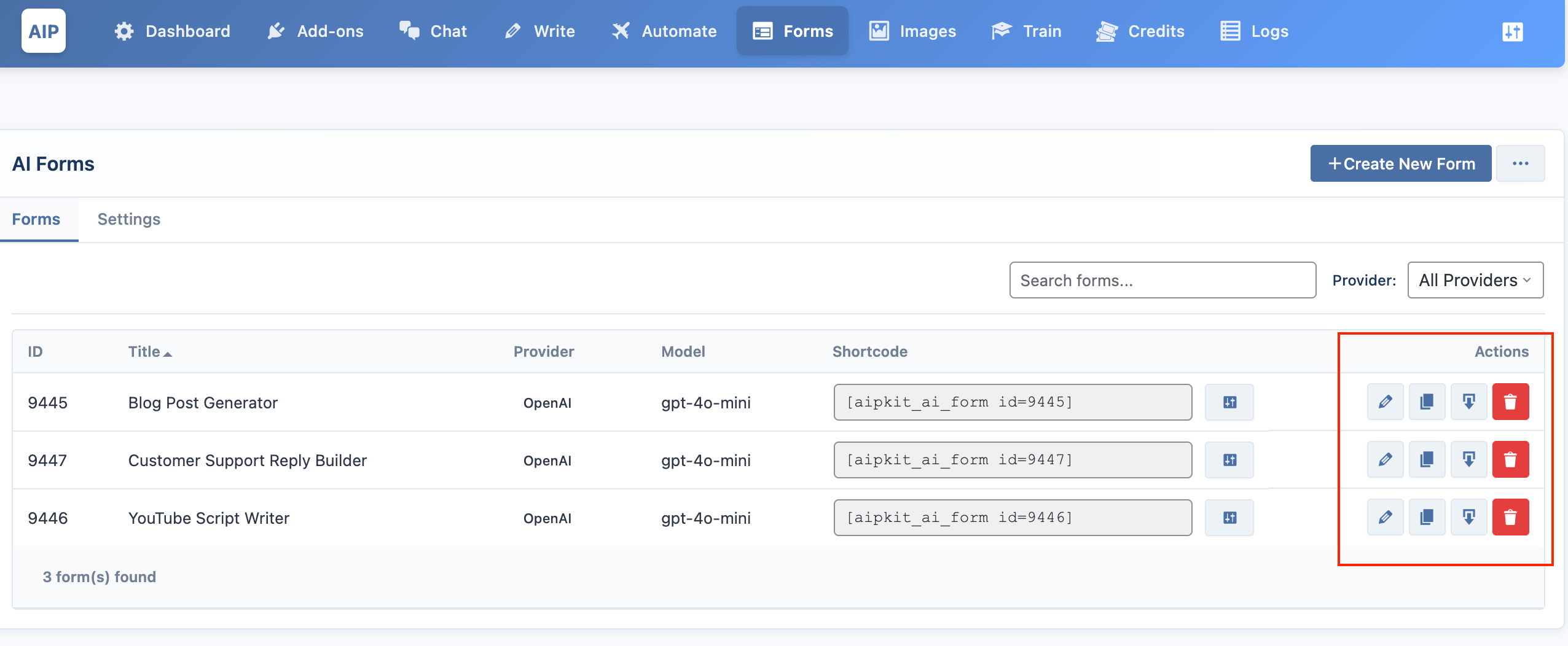Go to the Chat section
Image resolution: width=1568 pixels, height=646 pixels.
(x=433, y=31)
